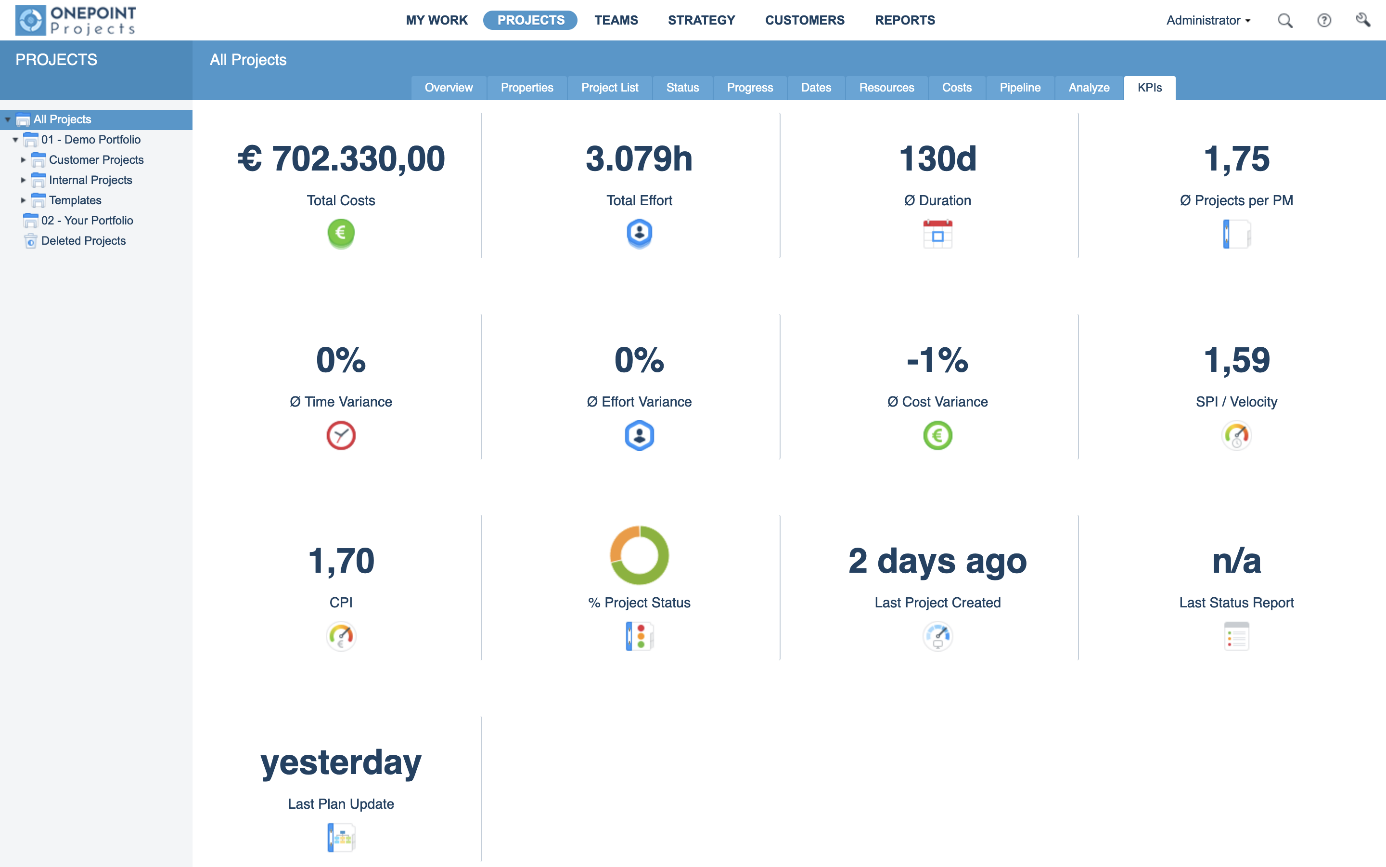The height and width of the screenshot is (867, 1386).
Task: Open the STRATEGY menu
Action: pyautogui.click(x=701, y=20)
